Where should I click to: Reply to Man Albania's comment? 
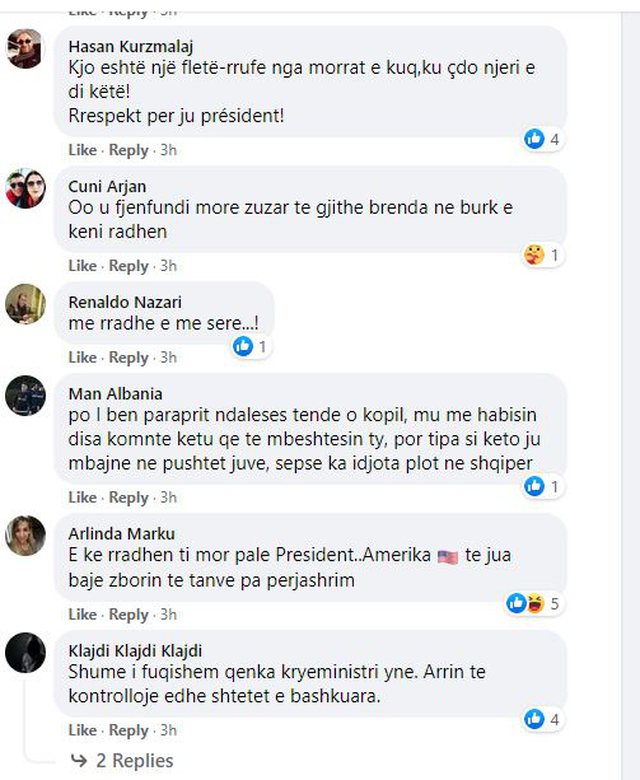[x=128, y=498]
